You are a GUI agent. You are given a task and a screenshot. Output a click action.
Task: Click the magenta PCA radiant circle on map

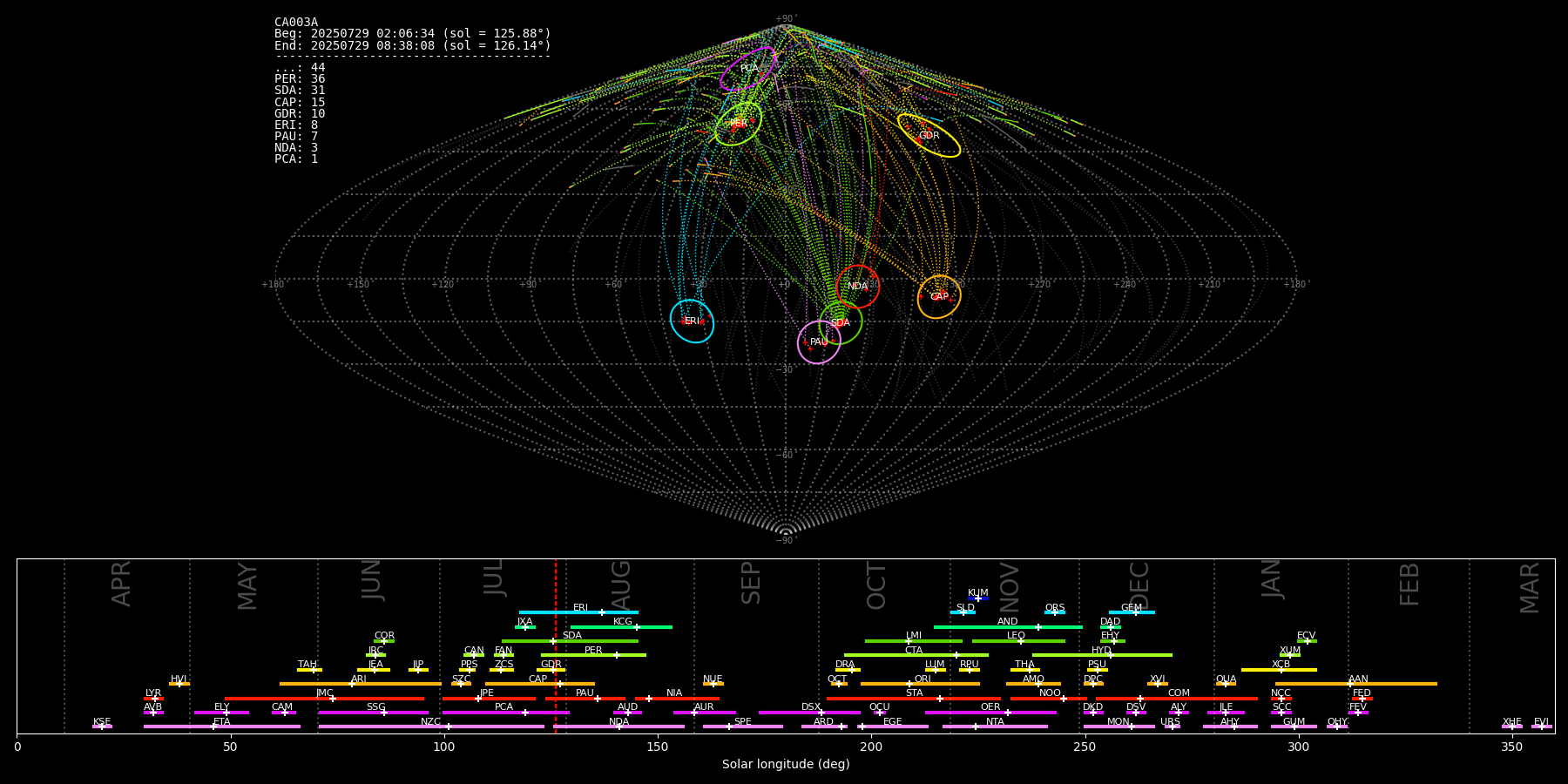click(747, 69)
